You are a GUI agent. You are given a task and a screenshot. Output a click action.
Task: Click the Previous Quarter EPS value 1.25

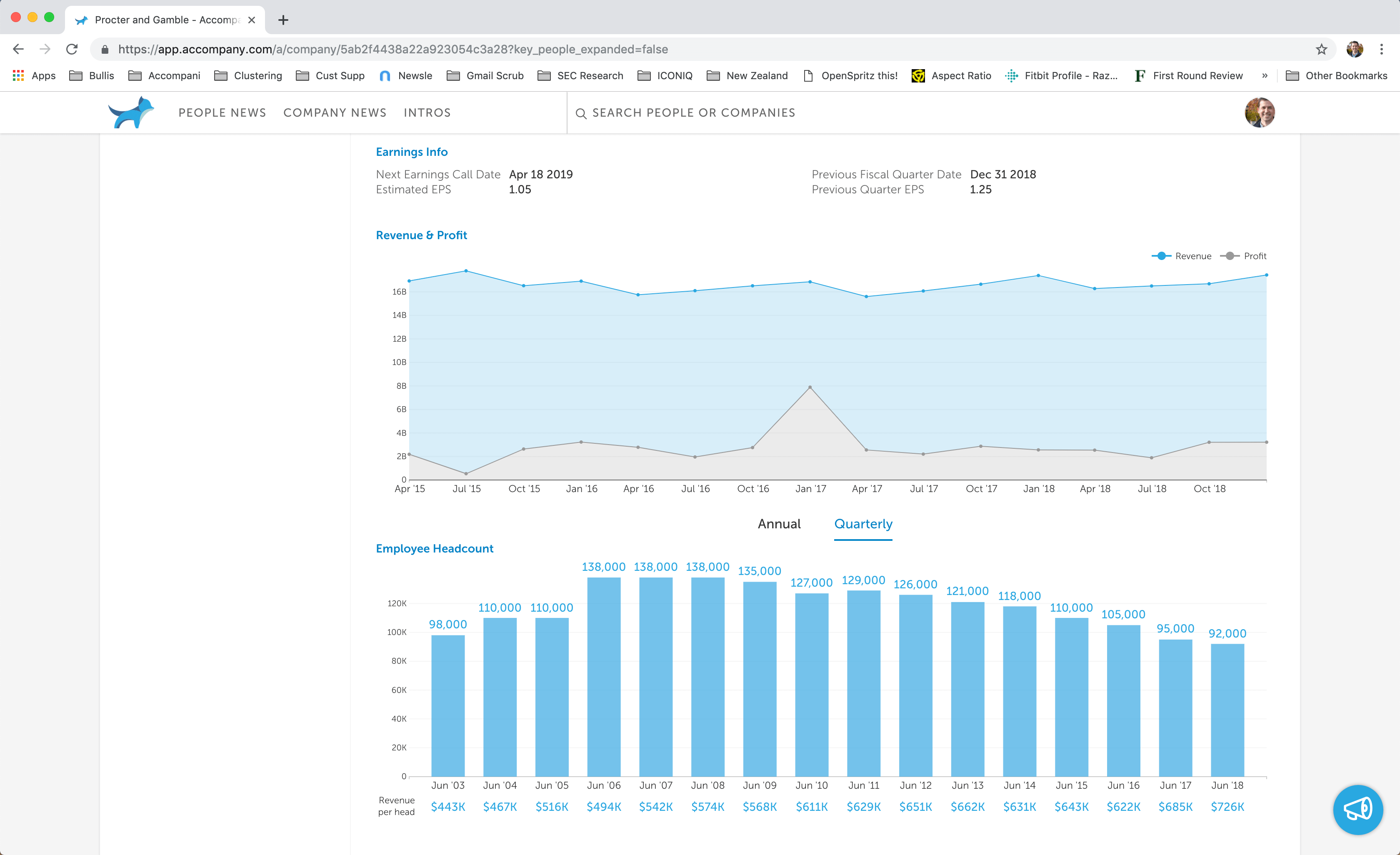981,190
